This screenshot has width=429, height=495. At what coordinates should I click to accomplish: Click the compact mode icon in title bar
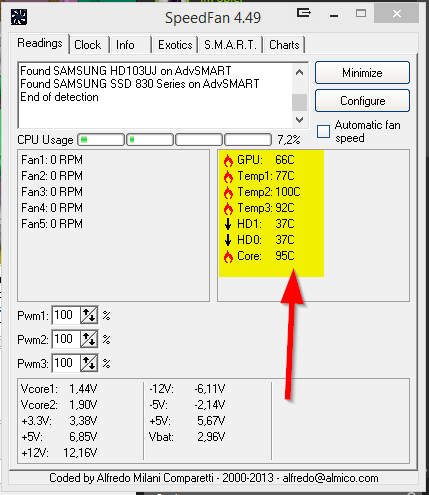pos(303,13)
